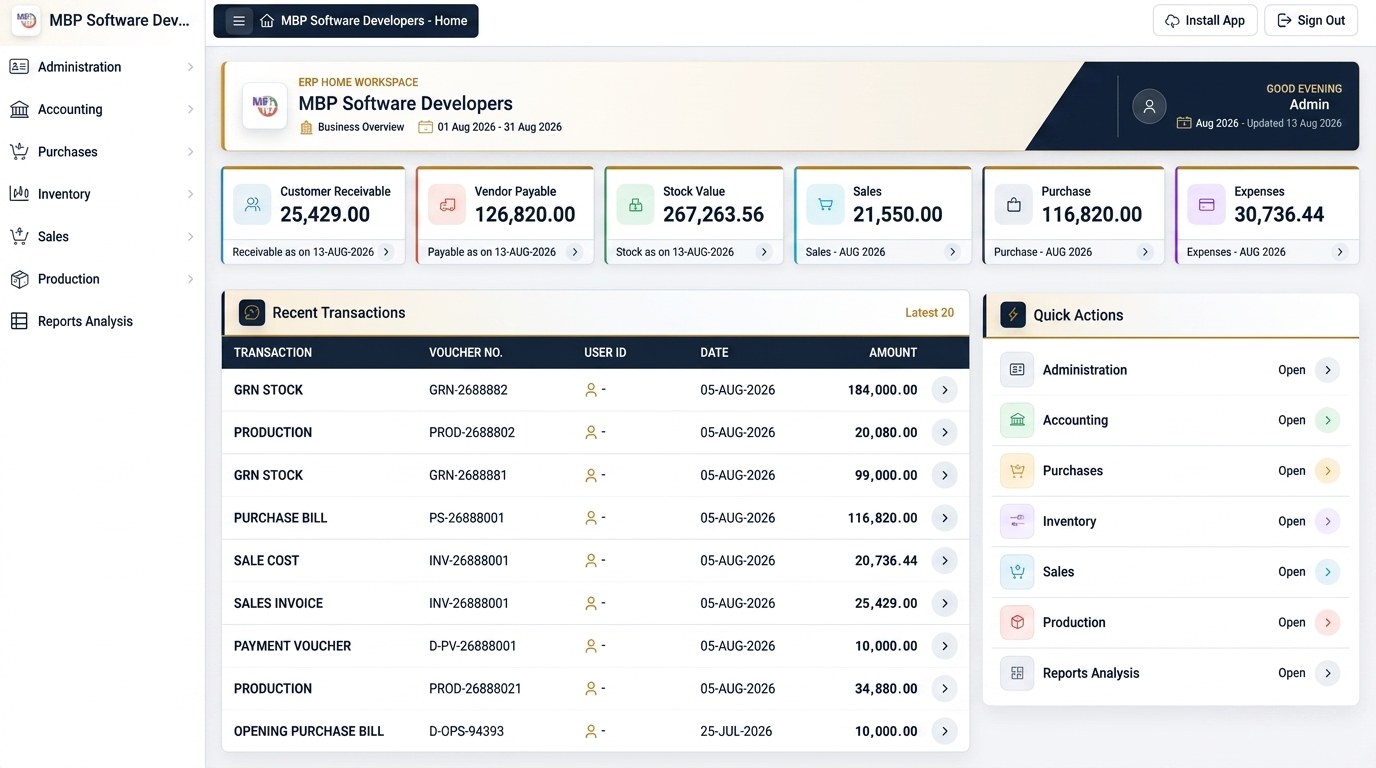This screenshot has width=1376, height=768.
Task: Open PAYMENT VOUCHER row arrow button
Action: (944, 646)
